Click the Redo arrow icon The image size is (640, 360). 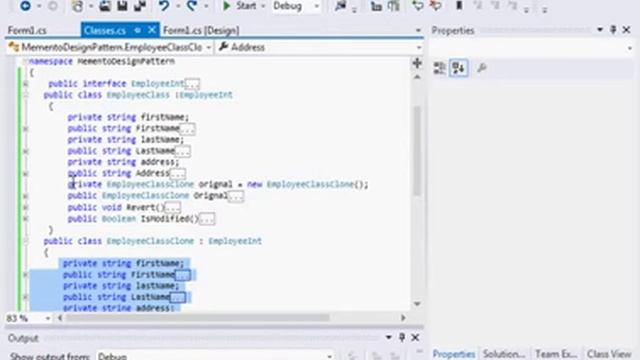point(192,6)
